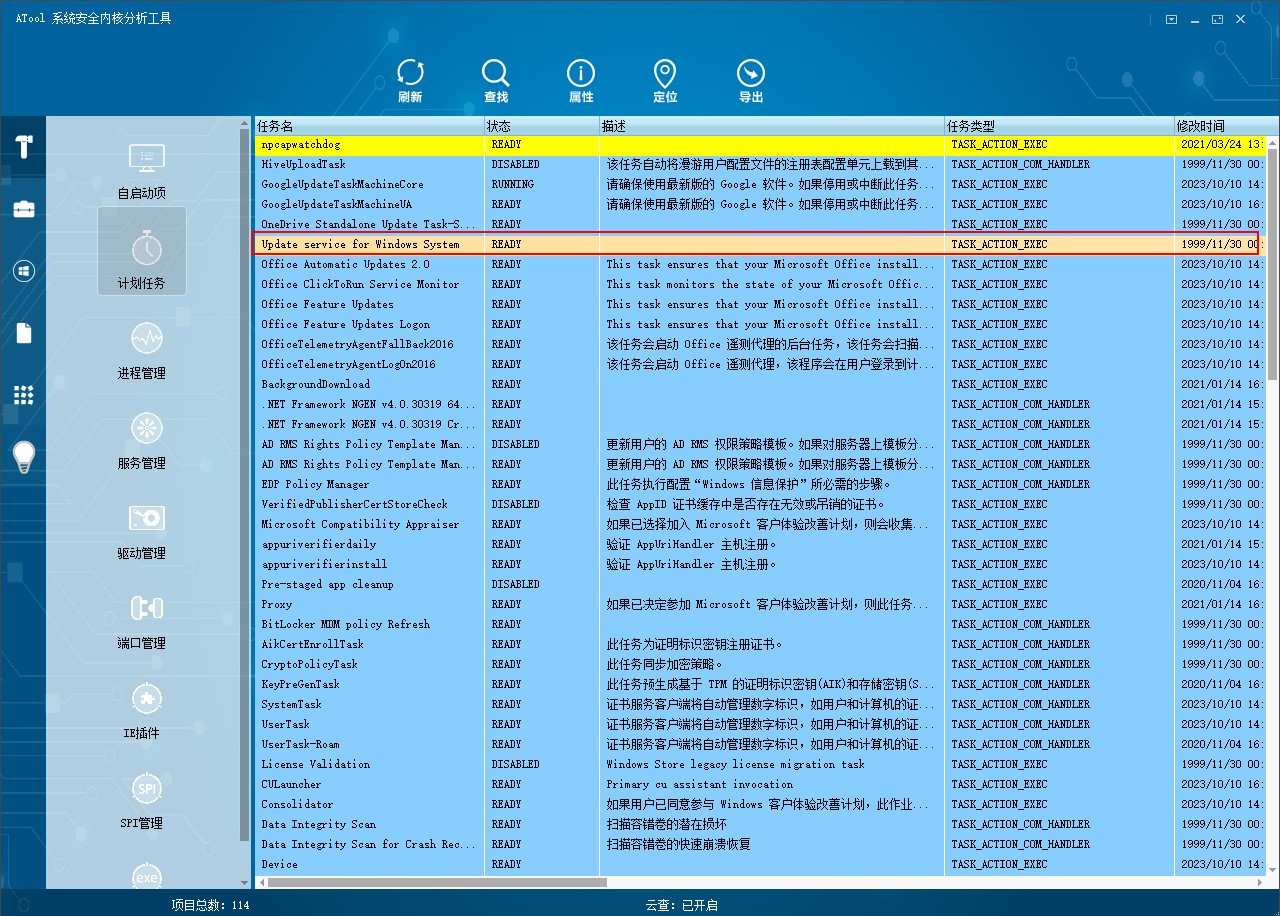The image size is (1280, 916).
Task: Select the AikCertEnrollTask row
Action: pyautogui.click(x=761, y=644)
